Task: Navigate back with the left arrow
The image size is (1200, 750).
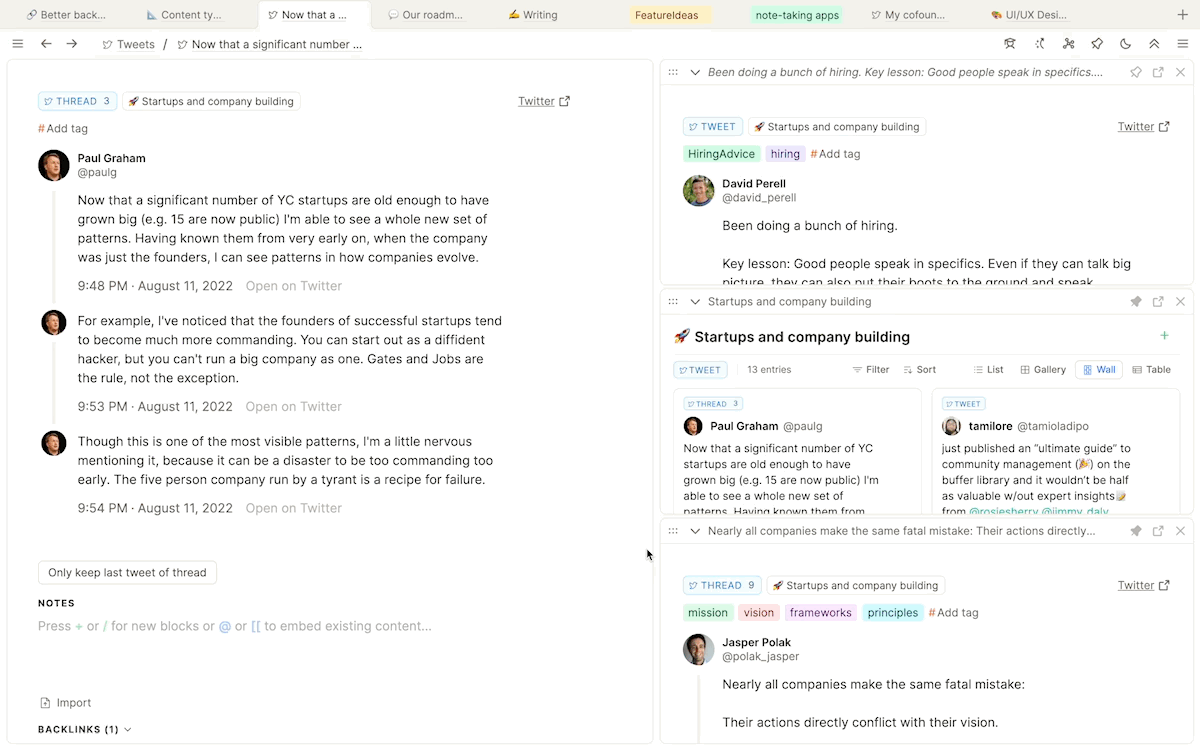Action: click(46, 44)
